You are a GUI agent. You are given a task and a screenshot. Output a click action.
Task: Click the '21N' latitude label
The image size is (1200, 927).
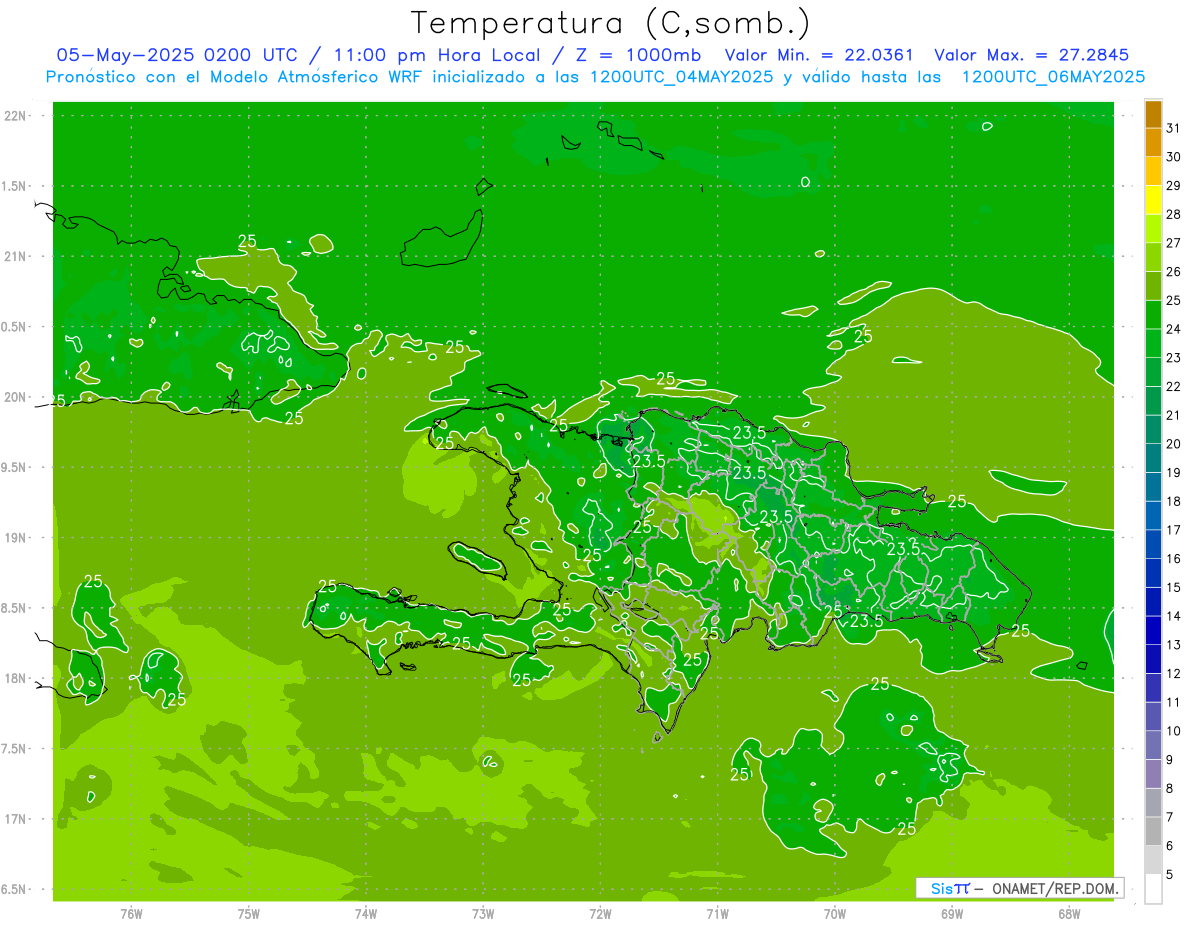15,257
